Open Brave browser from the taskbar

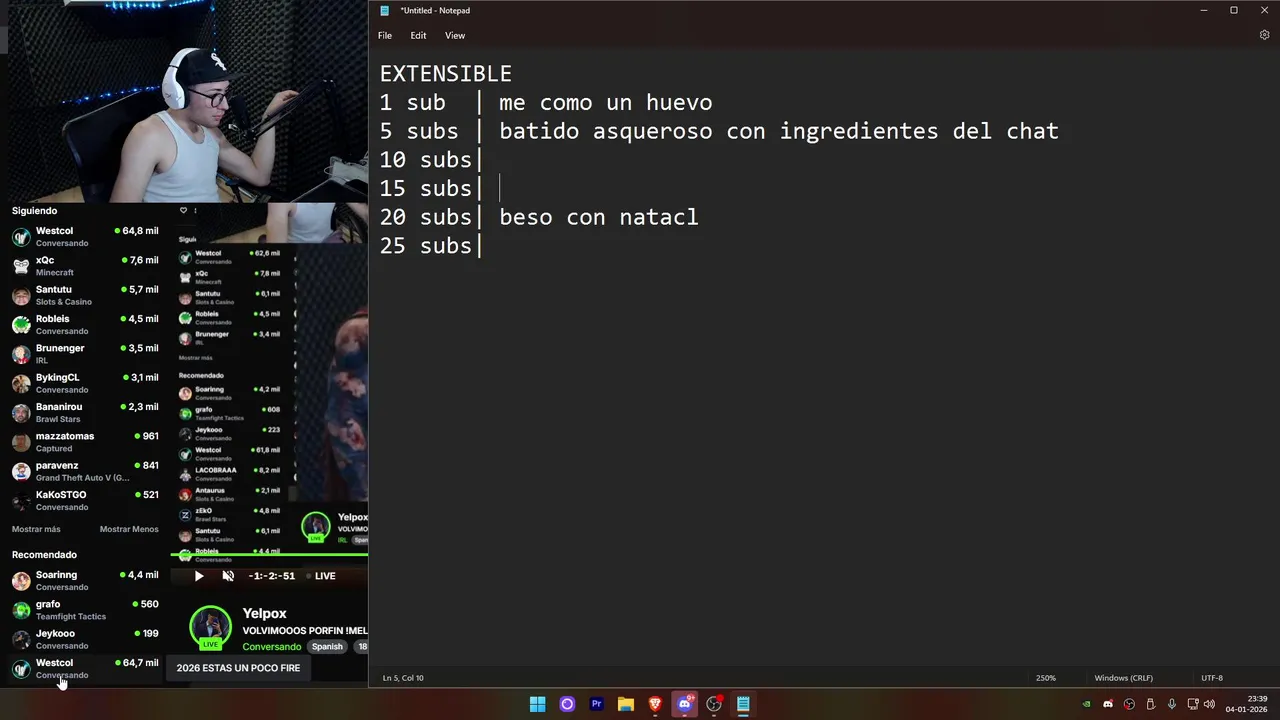(x=655, y=704)
